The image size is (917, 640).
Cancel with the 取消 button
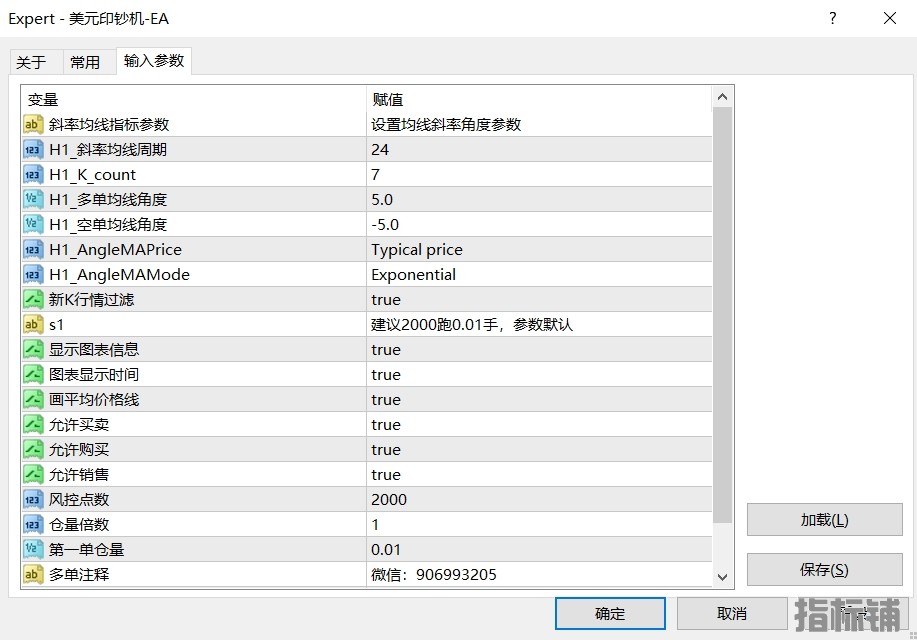click(732, 614)
